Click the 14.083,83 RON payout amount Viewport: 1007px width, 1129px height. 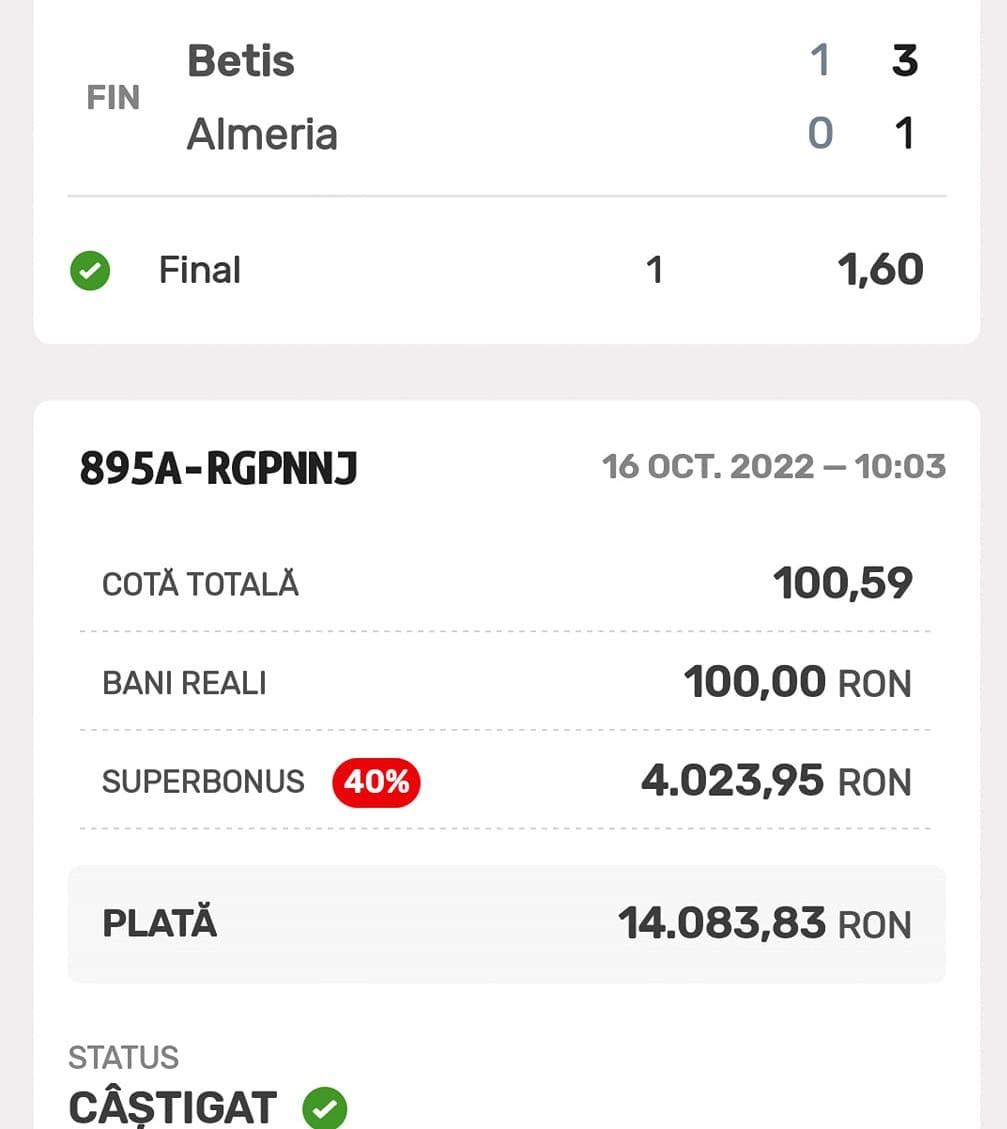764,923
